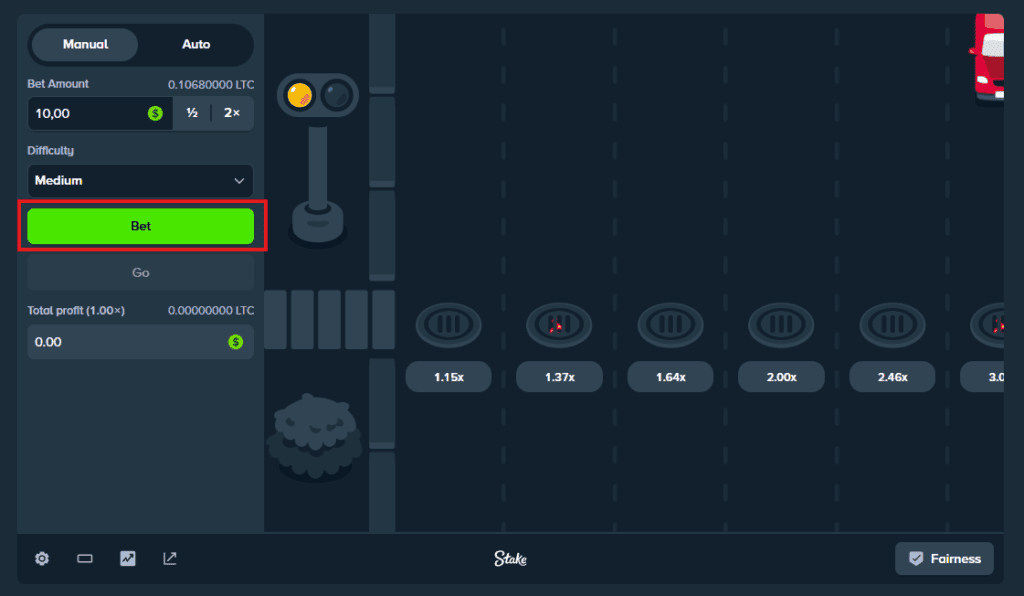This screenshot has height=596, width=1024.
Task: Click the red truck at top right
Action: [988, 58]
